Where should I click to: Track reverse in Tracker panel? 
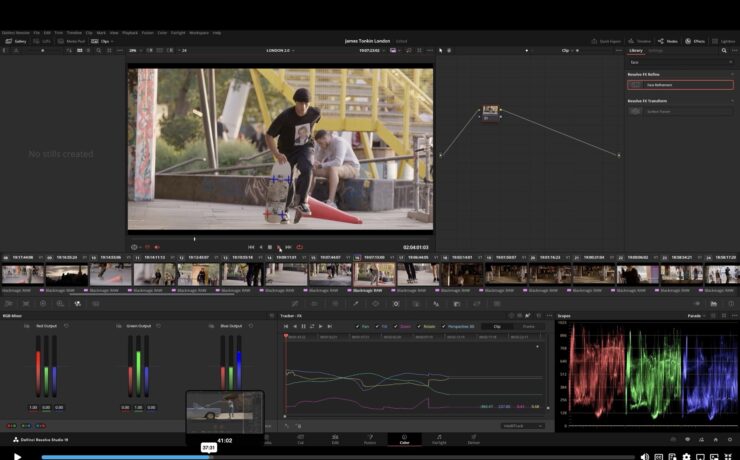point(294,326)
